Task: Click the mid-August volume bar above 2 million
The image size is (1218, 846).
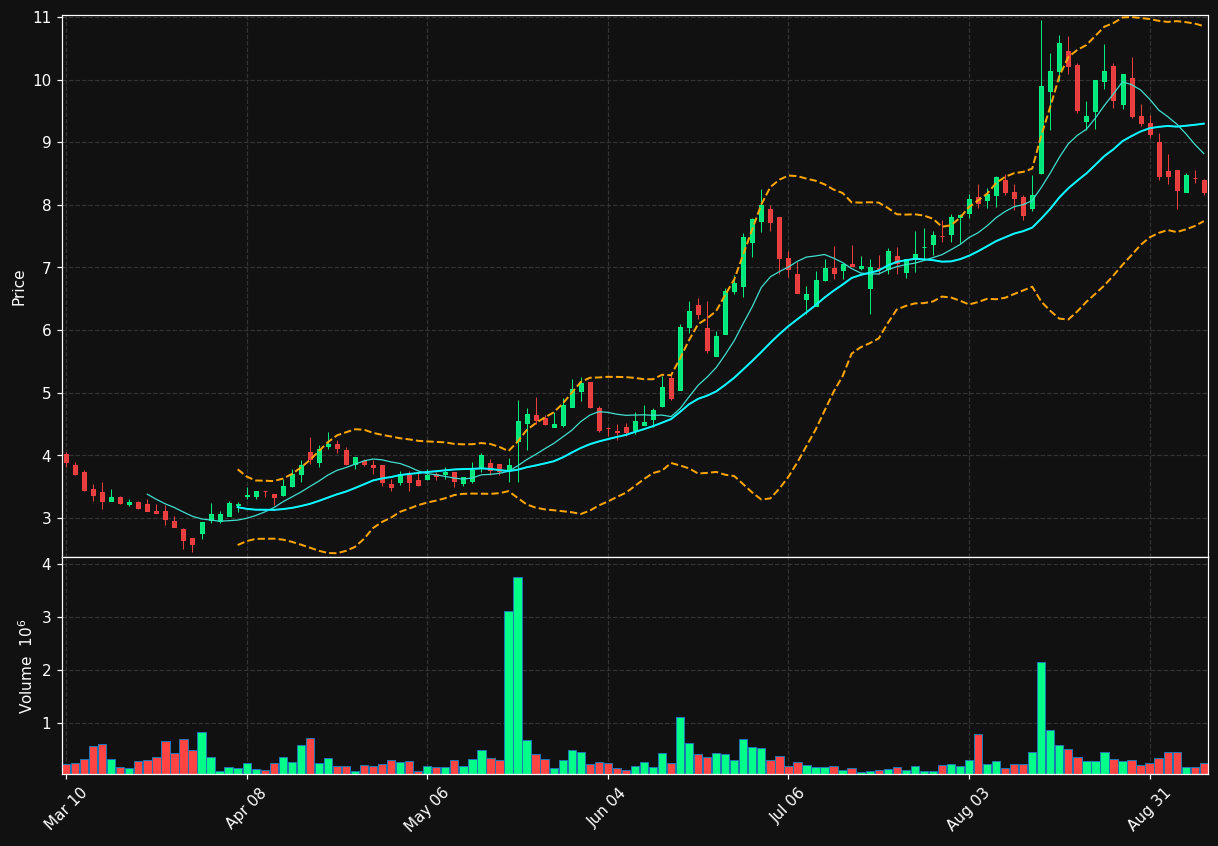Action: click(x=1041, y=718)
